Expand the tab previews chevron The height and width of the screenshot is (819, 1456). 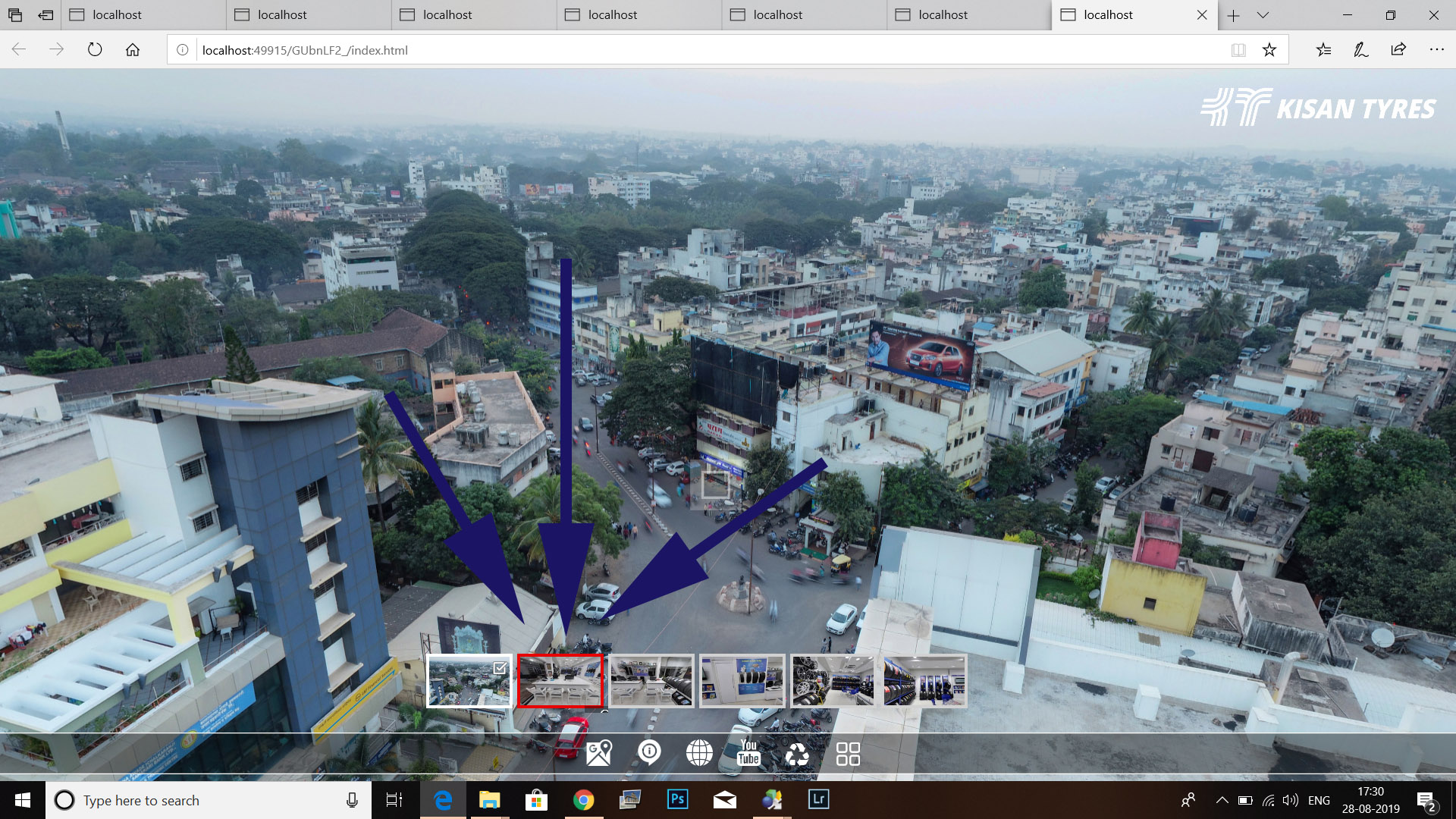pyautogui.click(x=1263, y=15)
